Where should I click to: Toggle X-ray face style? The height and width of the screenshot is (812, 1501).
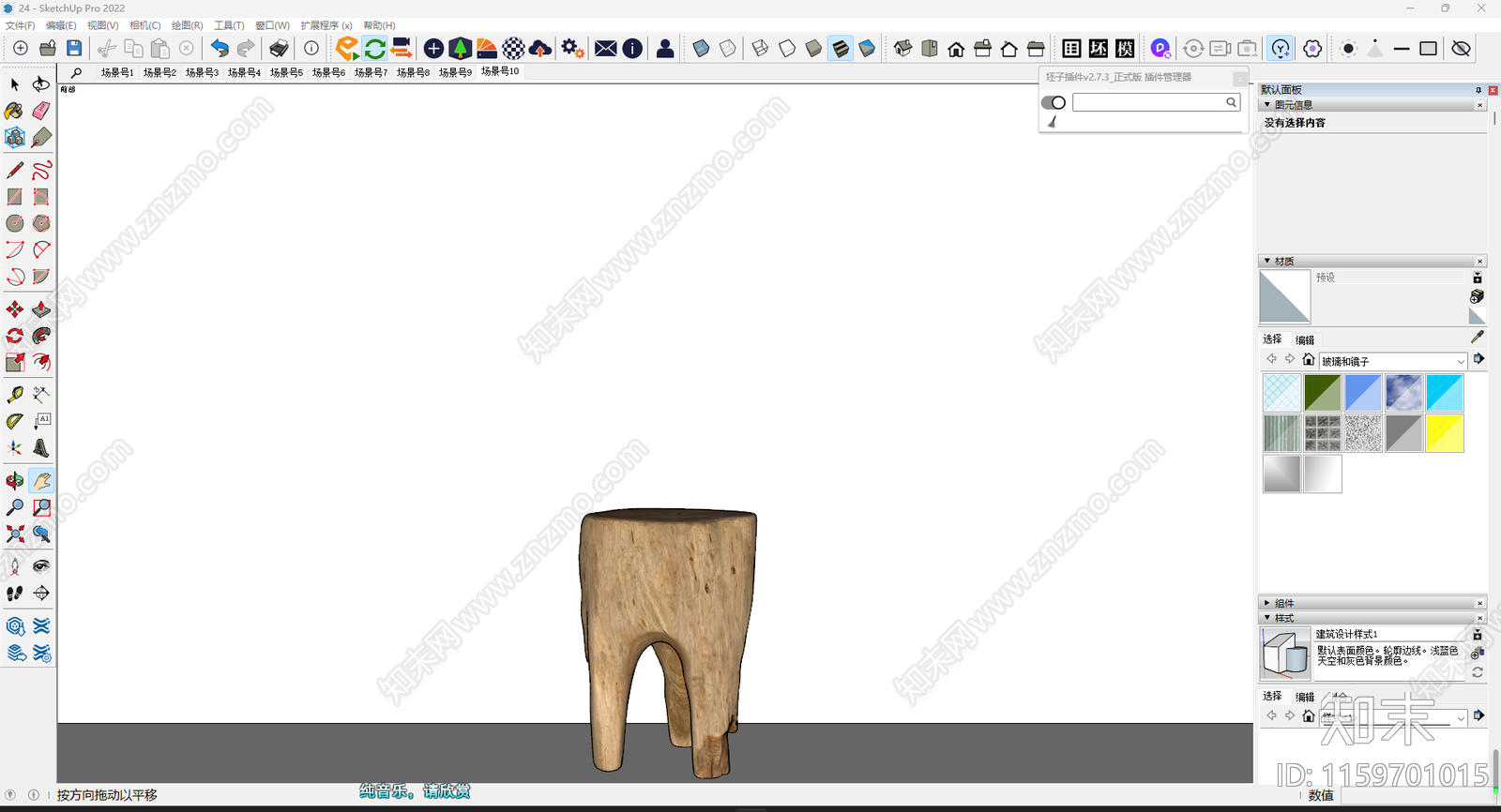click(701, 48)
